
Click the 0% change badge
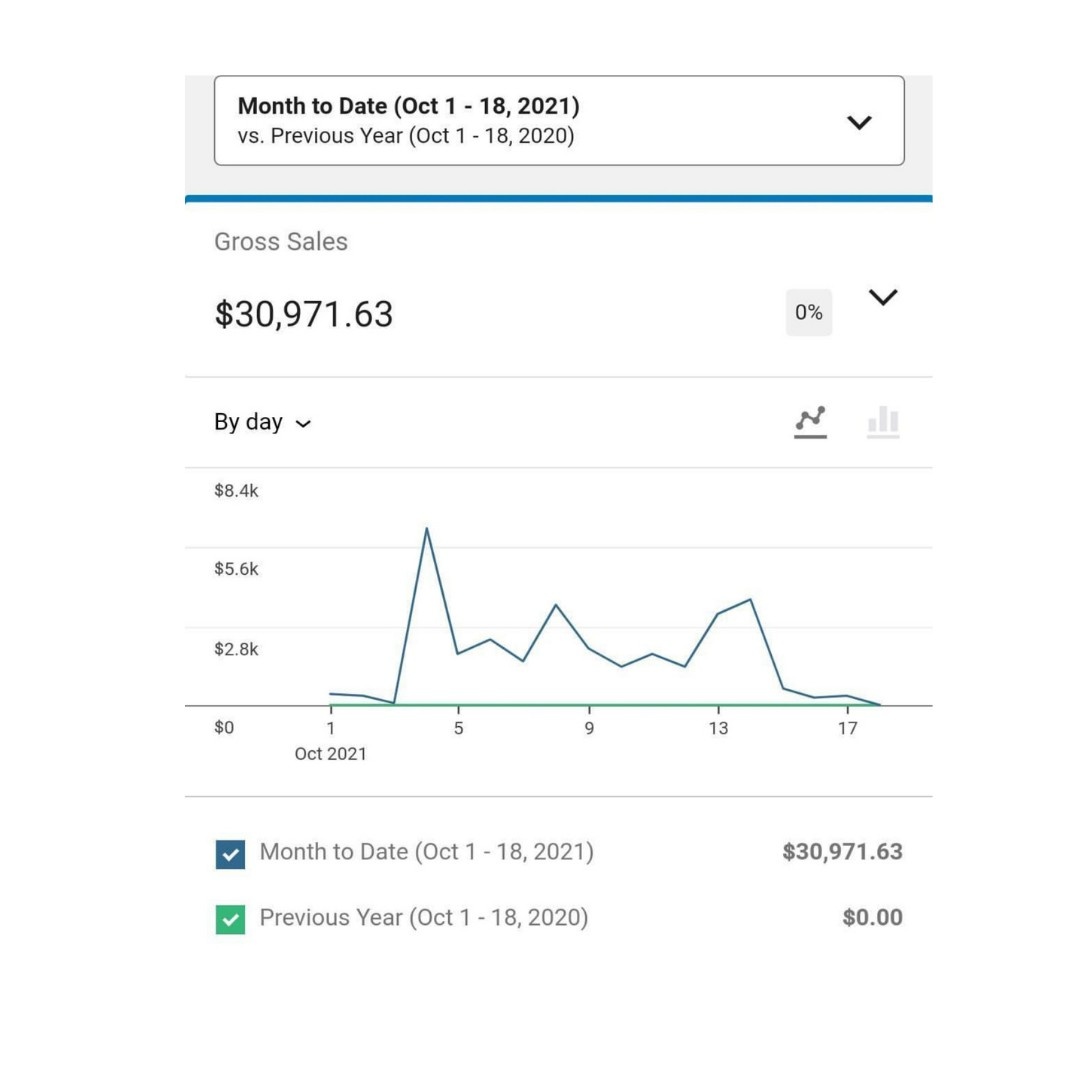(x=808, y=313)
